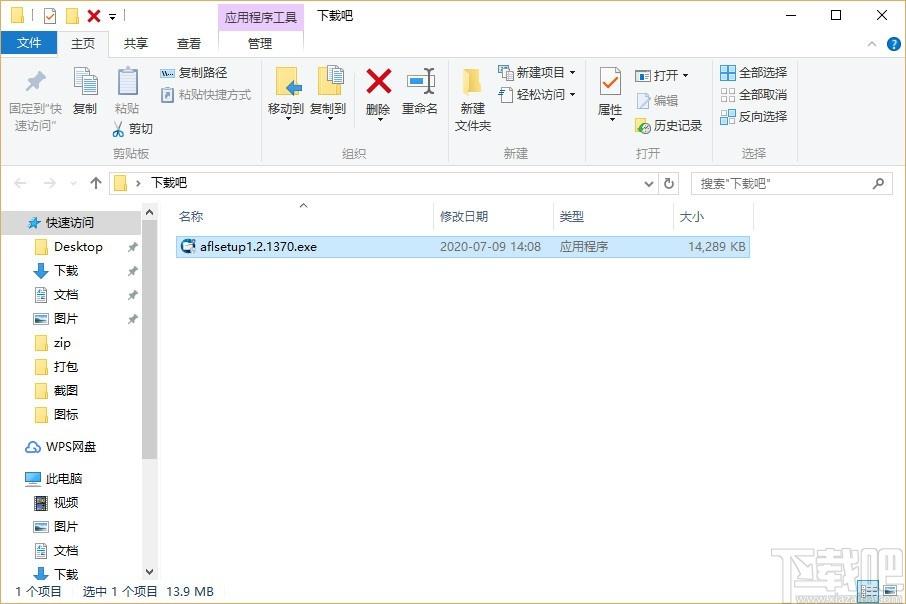This screenshot has width=906, height=604.
Task: Select Quick access (快速访问) in sidebar
Action: (70, 223)
